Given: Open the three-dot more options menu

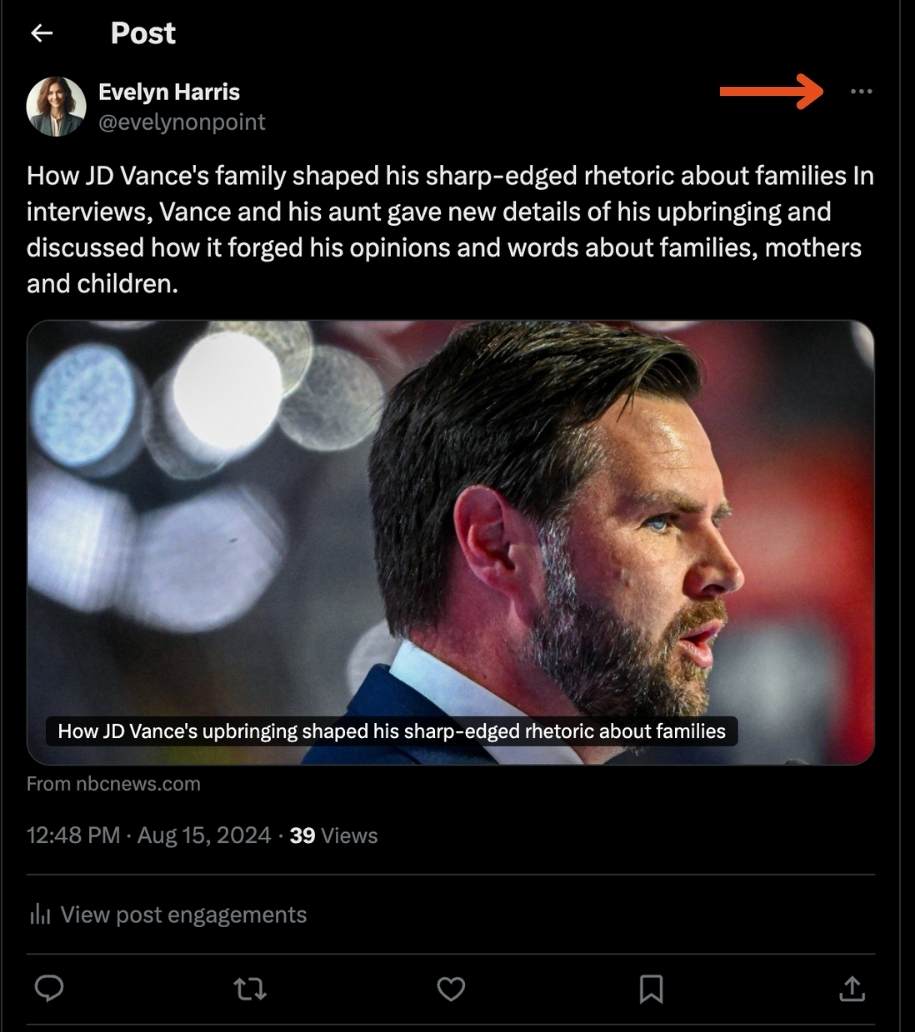Looking at the screenshot, I should pos(861,91).
